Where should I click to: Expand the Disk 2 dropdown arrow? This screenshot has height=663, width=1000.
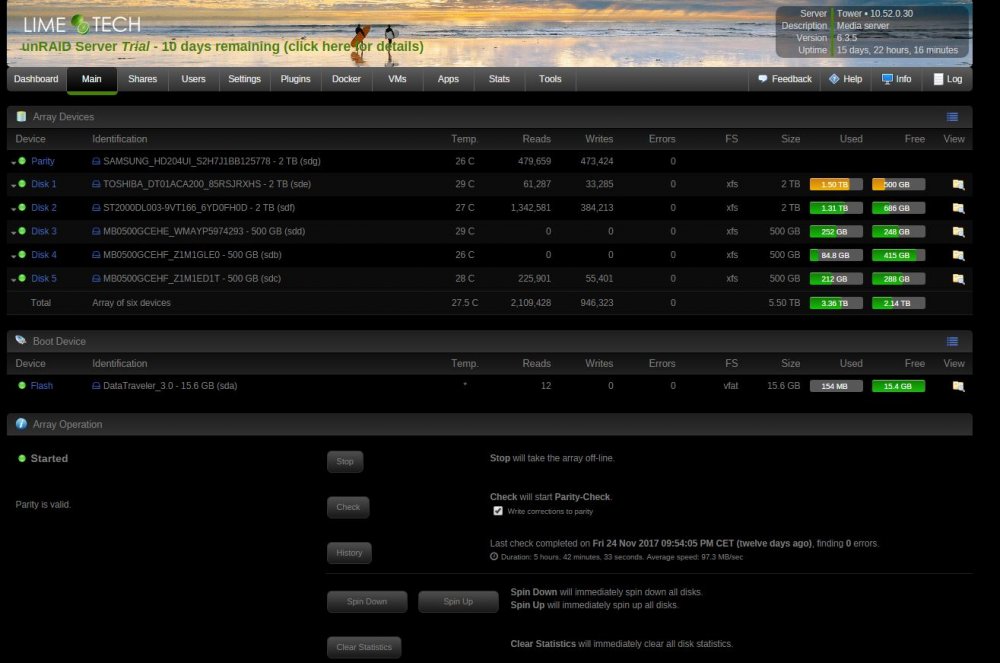point(13,209)
